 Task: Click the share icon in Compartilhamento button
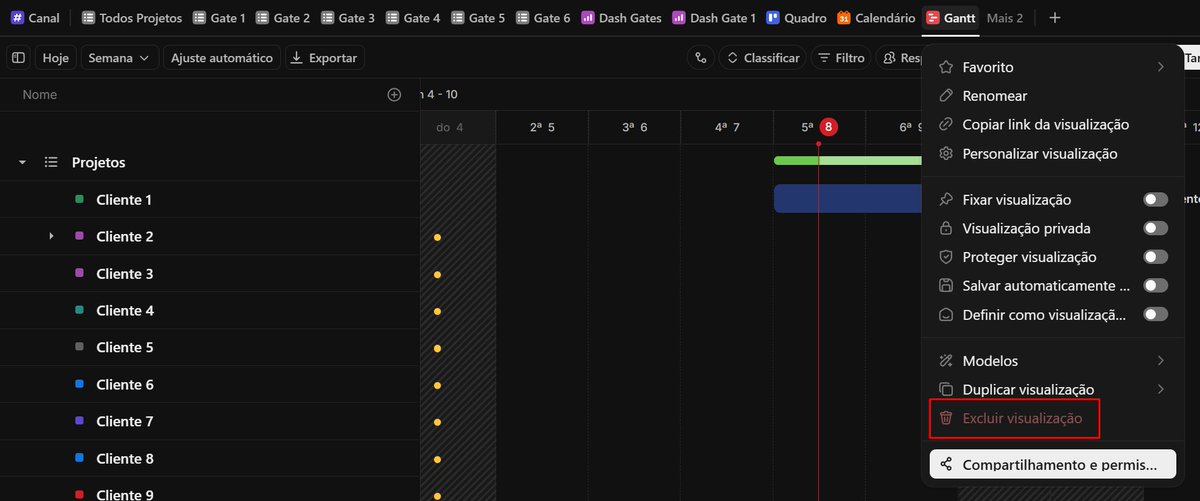pos(946,465)
